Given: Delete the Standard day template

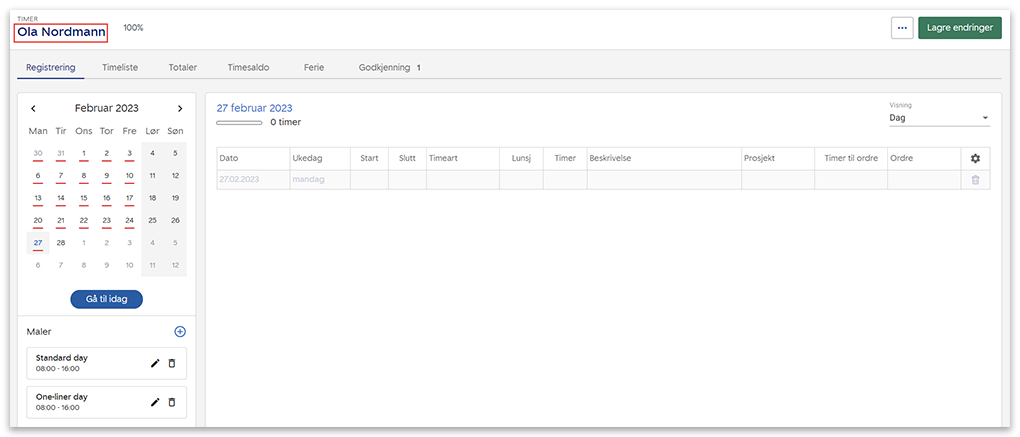Looking at the screenshot, I should point(172,363).
